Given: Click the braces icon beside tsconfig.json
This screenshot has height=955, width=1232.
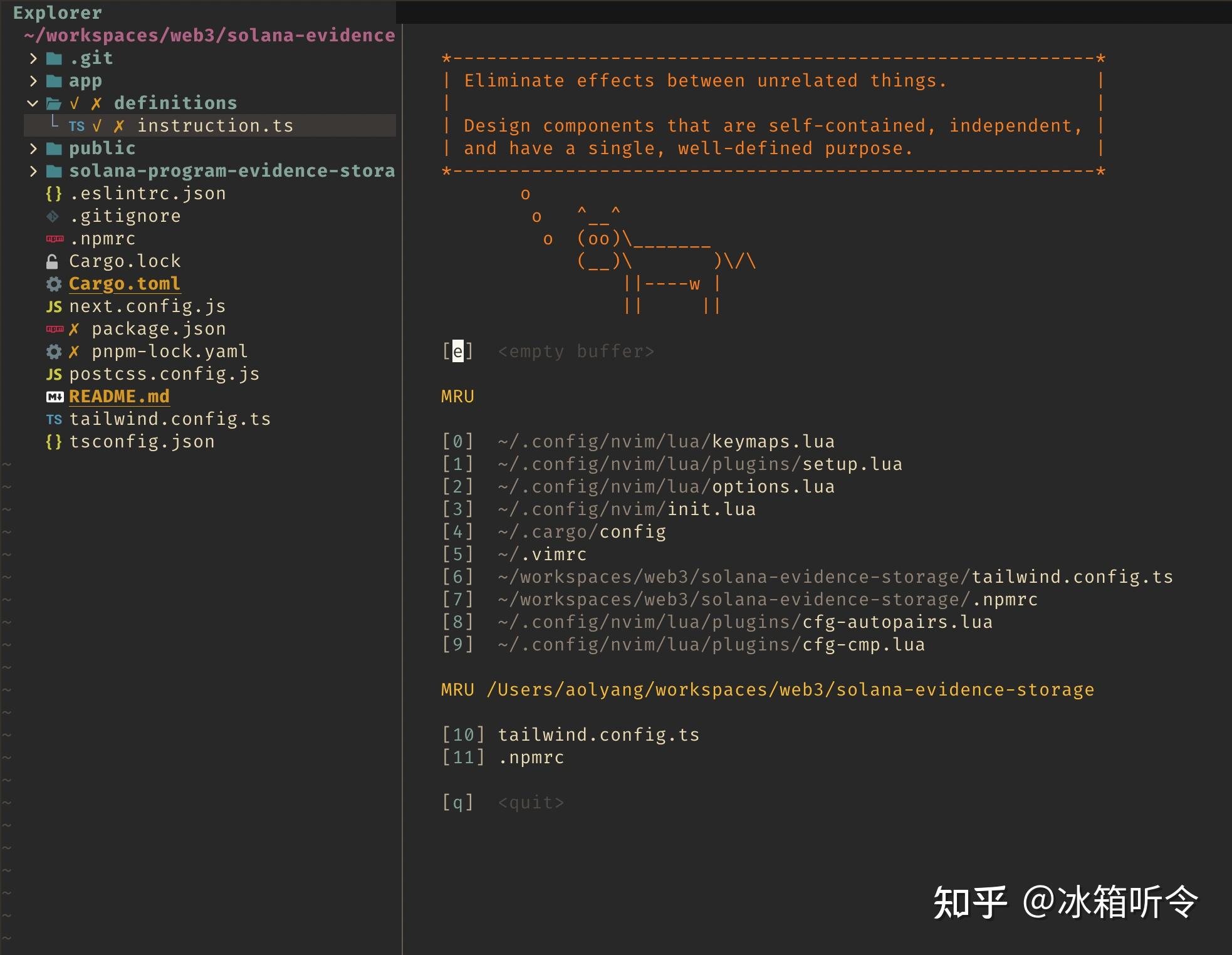Looking at the screenshot, I should click(53, 441).
